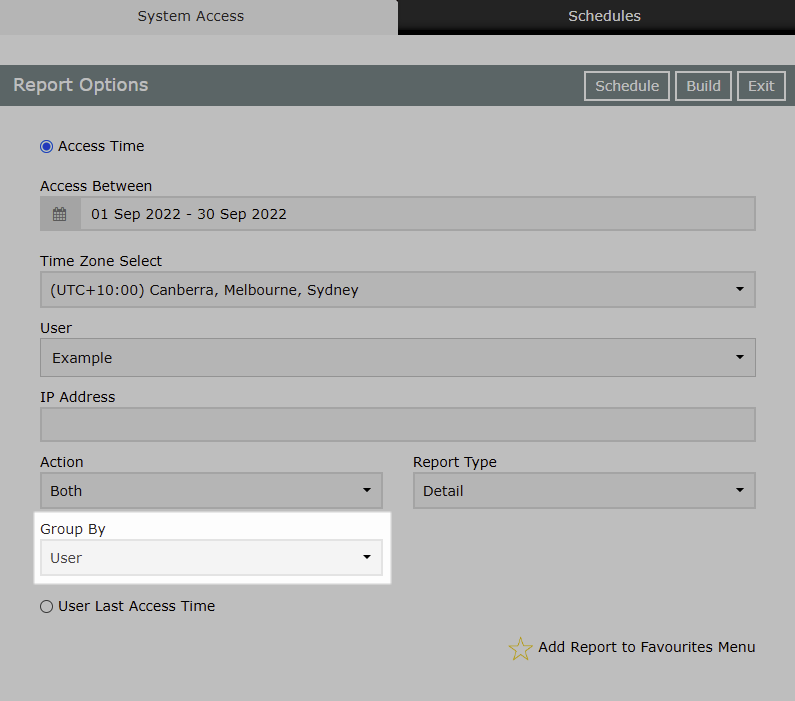This screenshot has width=795, height=701.
Task: Click the Schedule button
Action: pos(627,86)
